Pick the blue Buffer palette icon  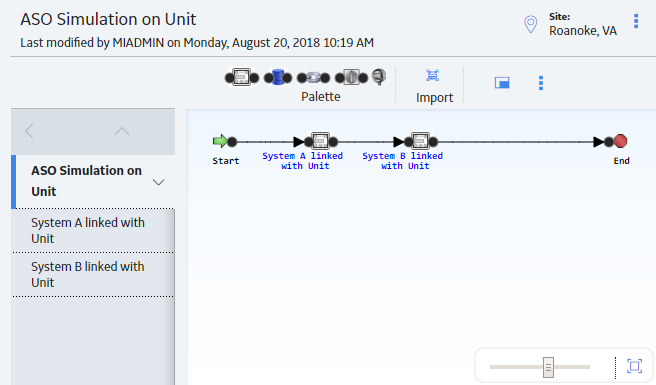[x=278, y=77]
